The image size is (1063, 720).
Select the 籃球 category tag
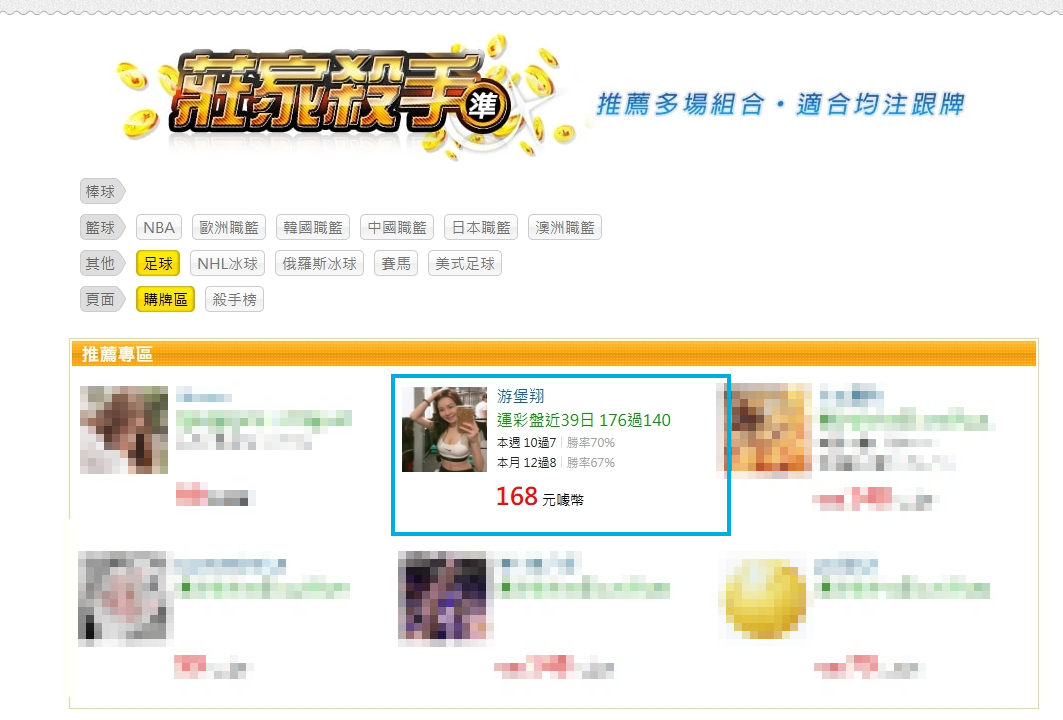pos(102,228)
